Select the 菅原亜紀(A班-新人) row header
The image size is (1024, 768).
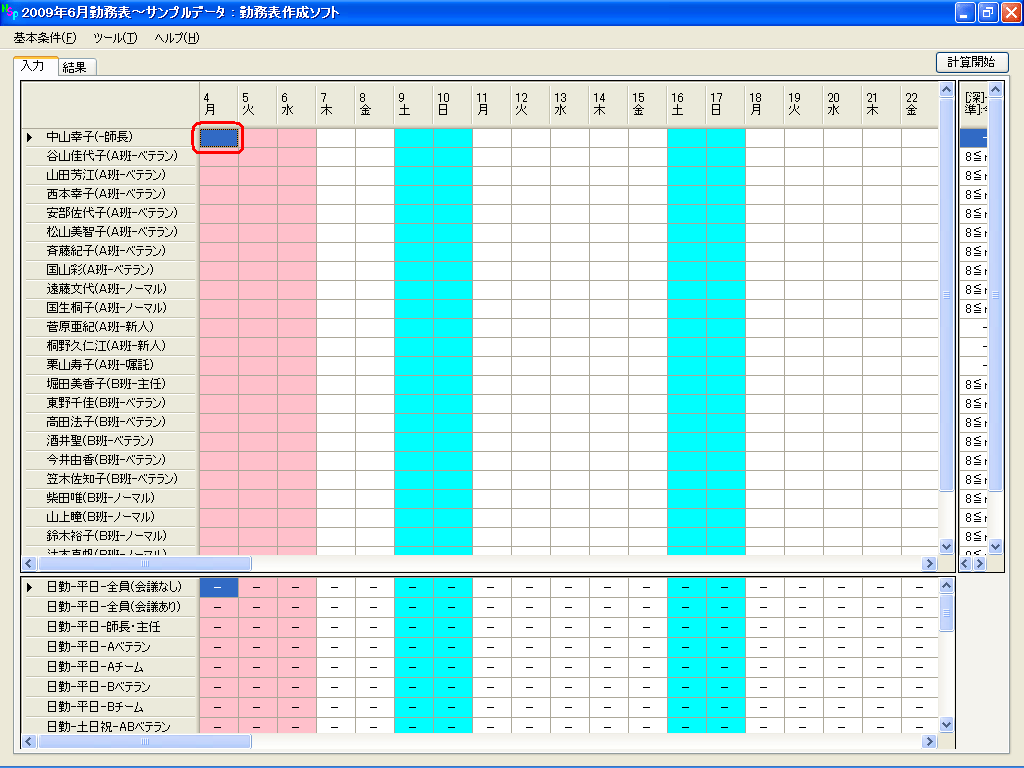pyautogui.click(x=110, y=327)
